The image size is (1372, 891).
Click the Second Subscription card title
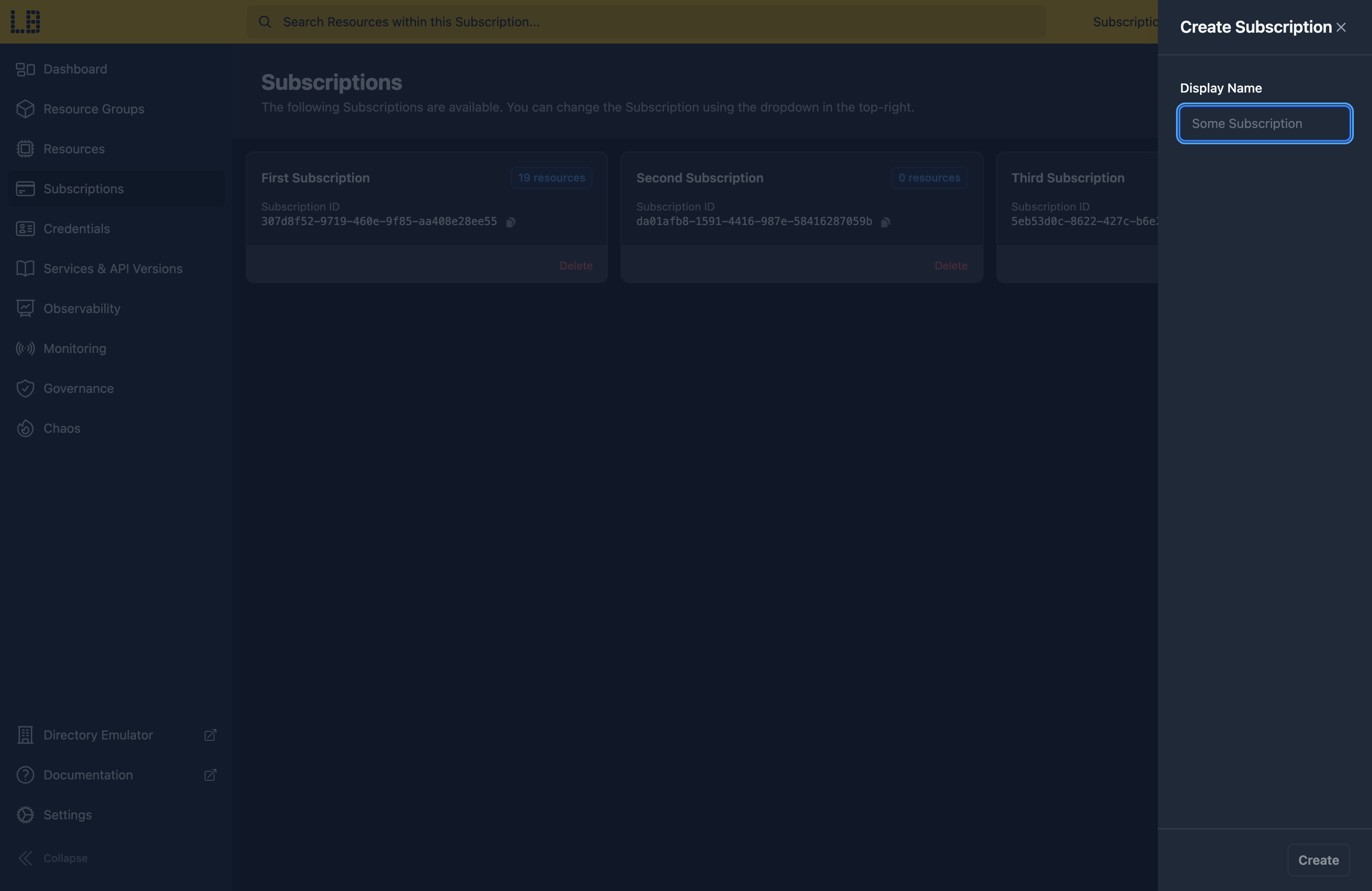pos(700,178)
